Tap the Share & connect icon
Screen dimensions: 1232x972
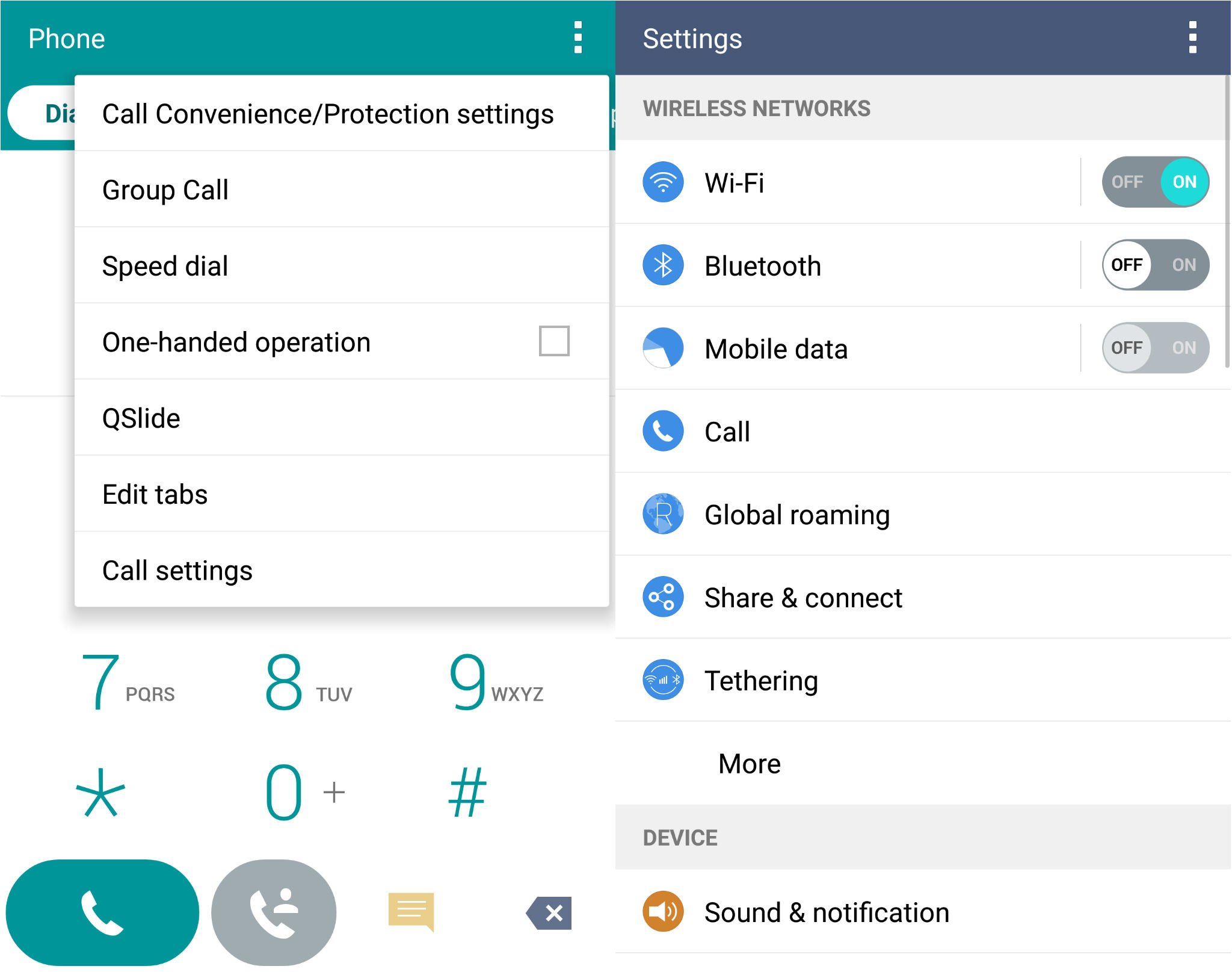point(663,597)
